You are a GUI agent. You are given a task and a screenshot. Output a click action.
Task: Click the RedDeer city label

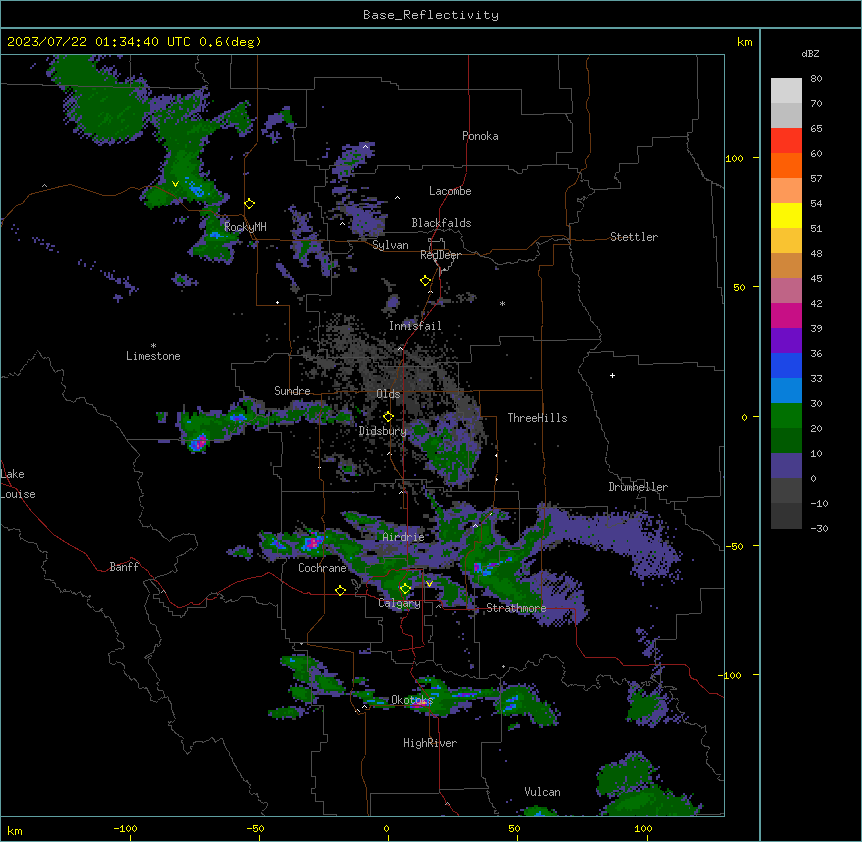pos(440,255)
